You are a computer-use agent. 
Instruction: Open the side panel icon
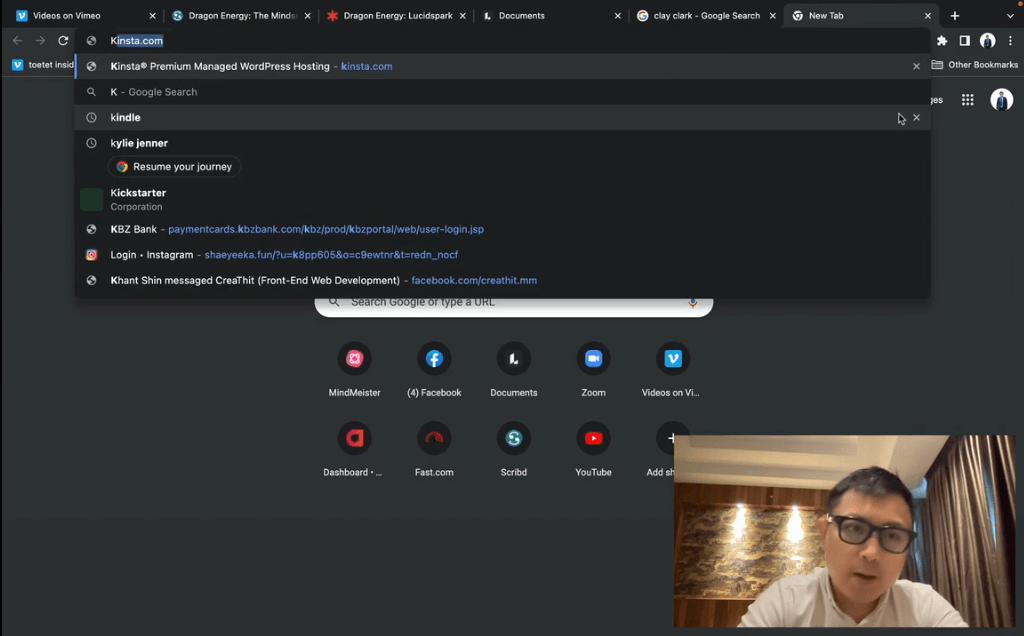coord(965,40)
